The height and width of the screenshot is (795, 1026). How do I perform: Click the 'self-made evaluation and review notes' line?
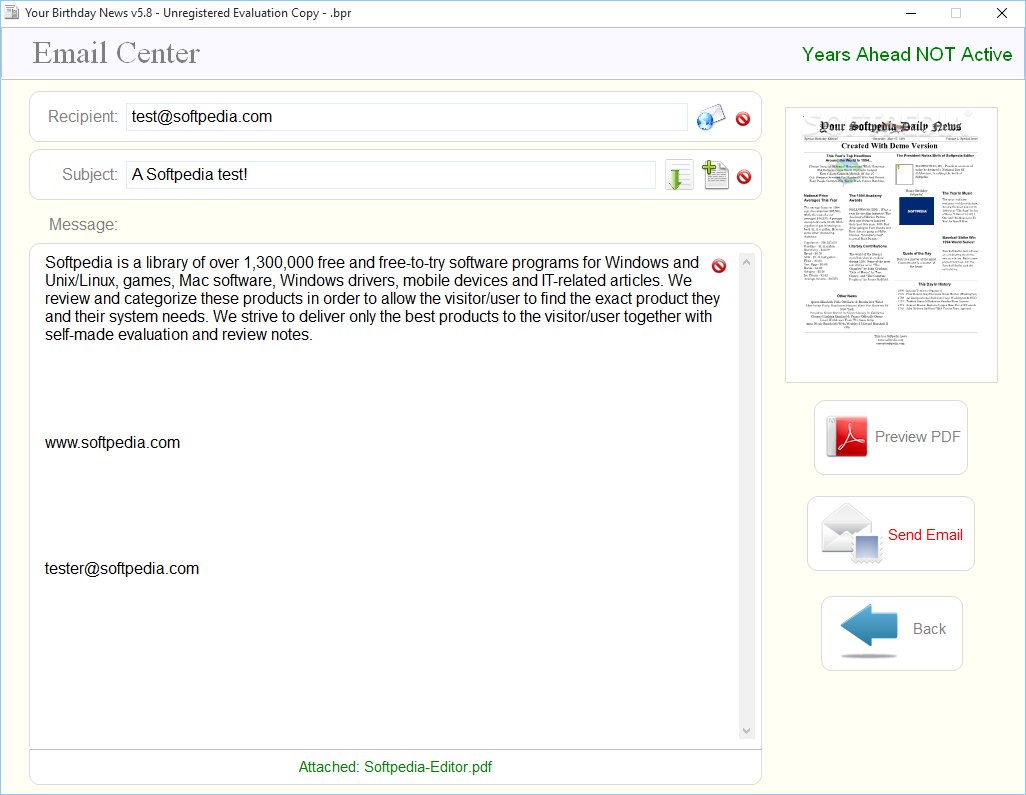point(179,334)
